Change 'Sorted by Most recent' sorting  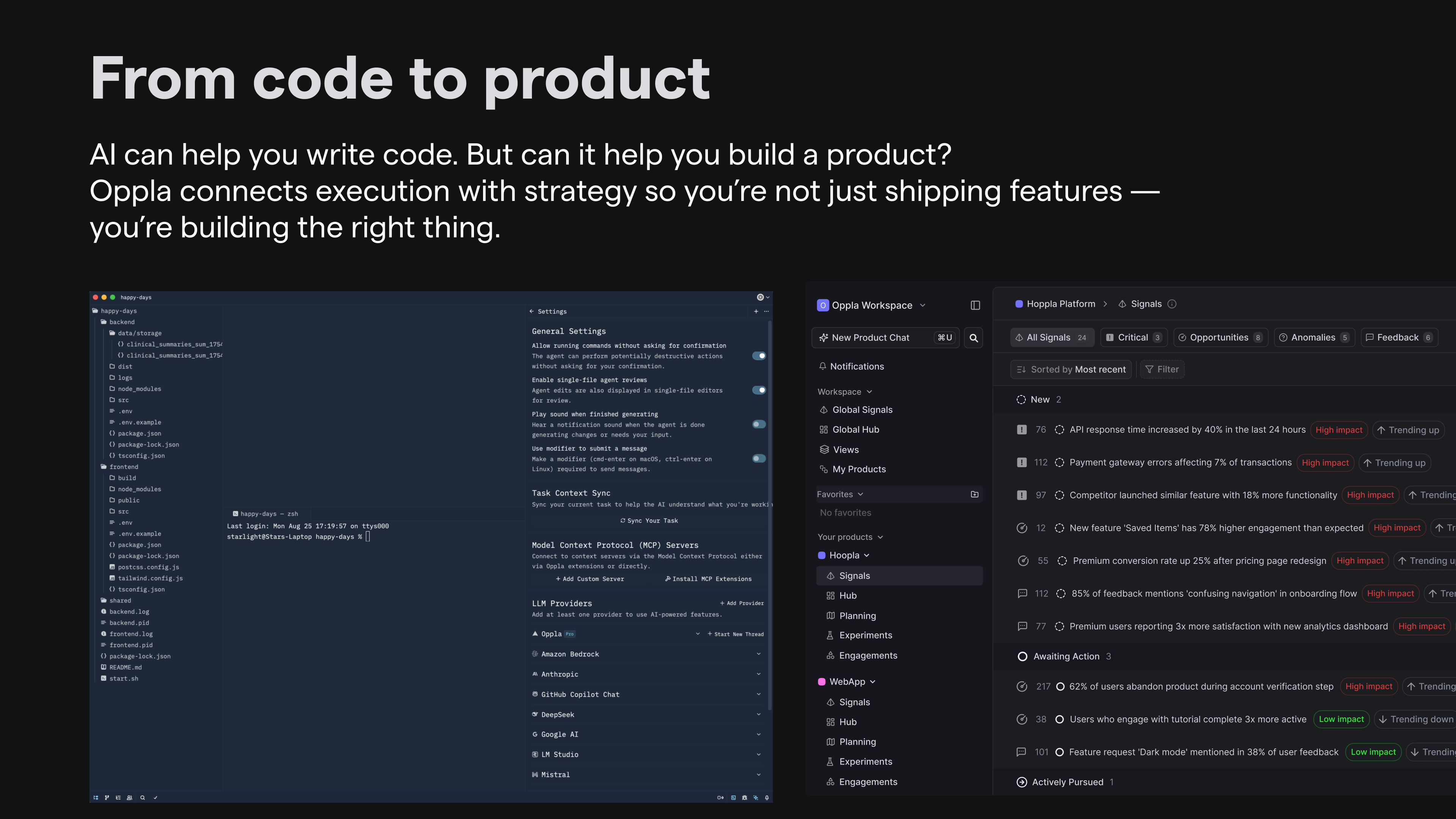(x=1071, y=370)
